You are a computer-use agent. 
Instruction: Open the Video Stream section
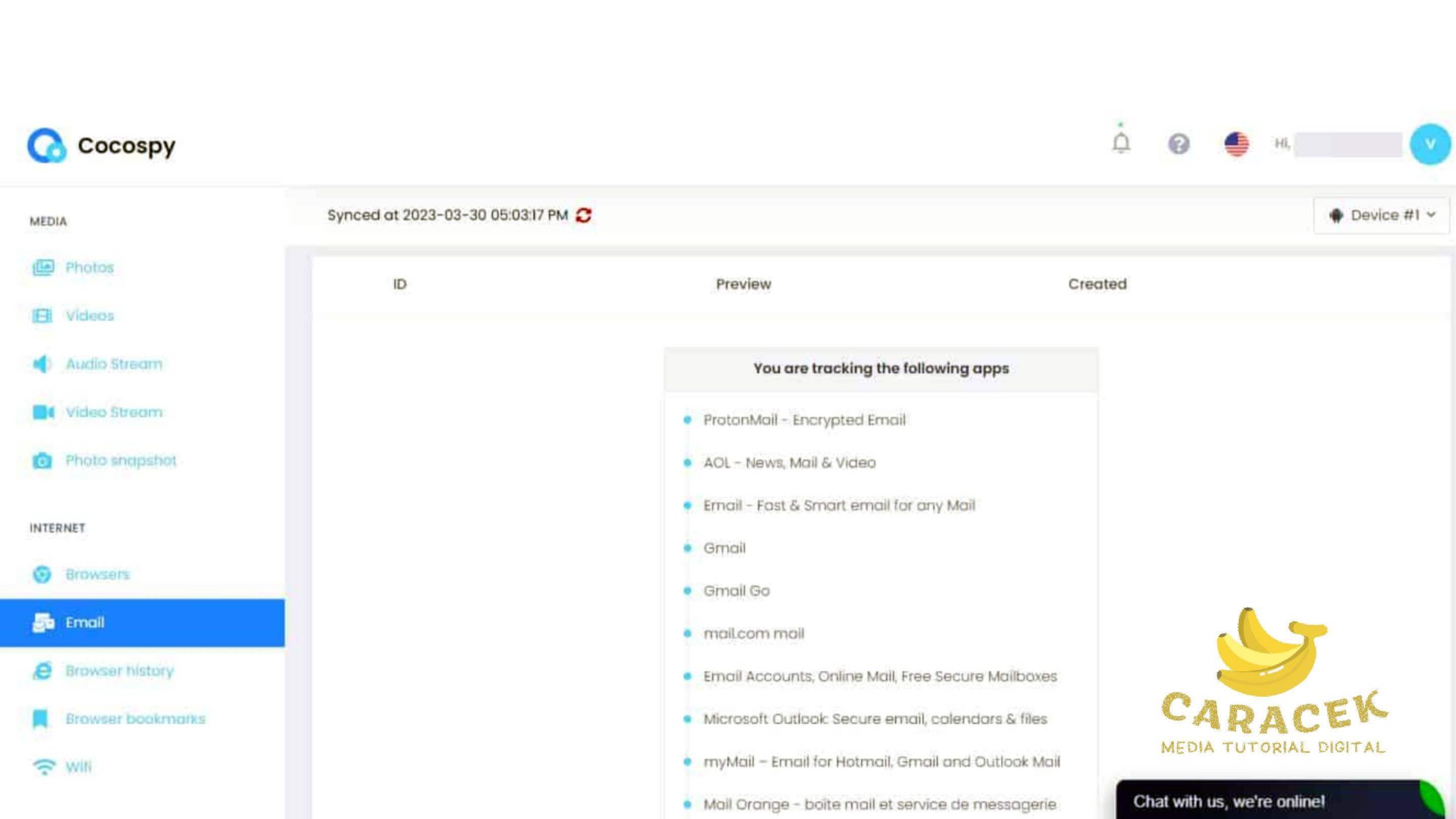coord(114,412)
